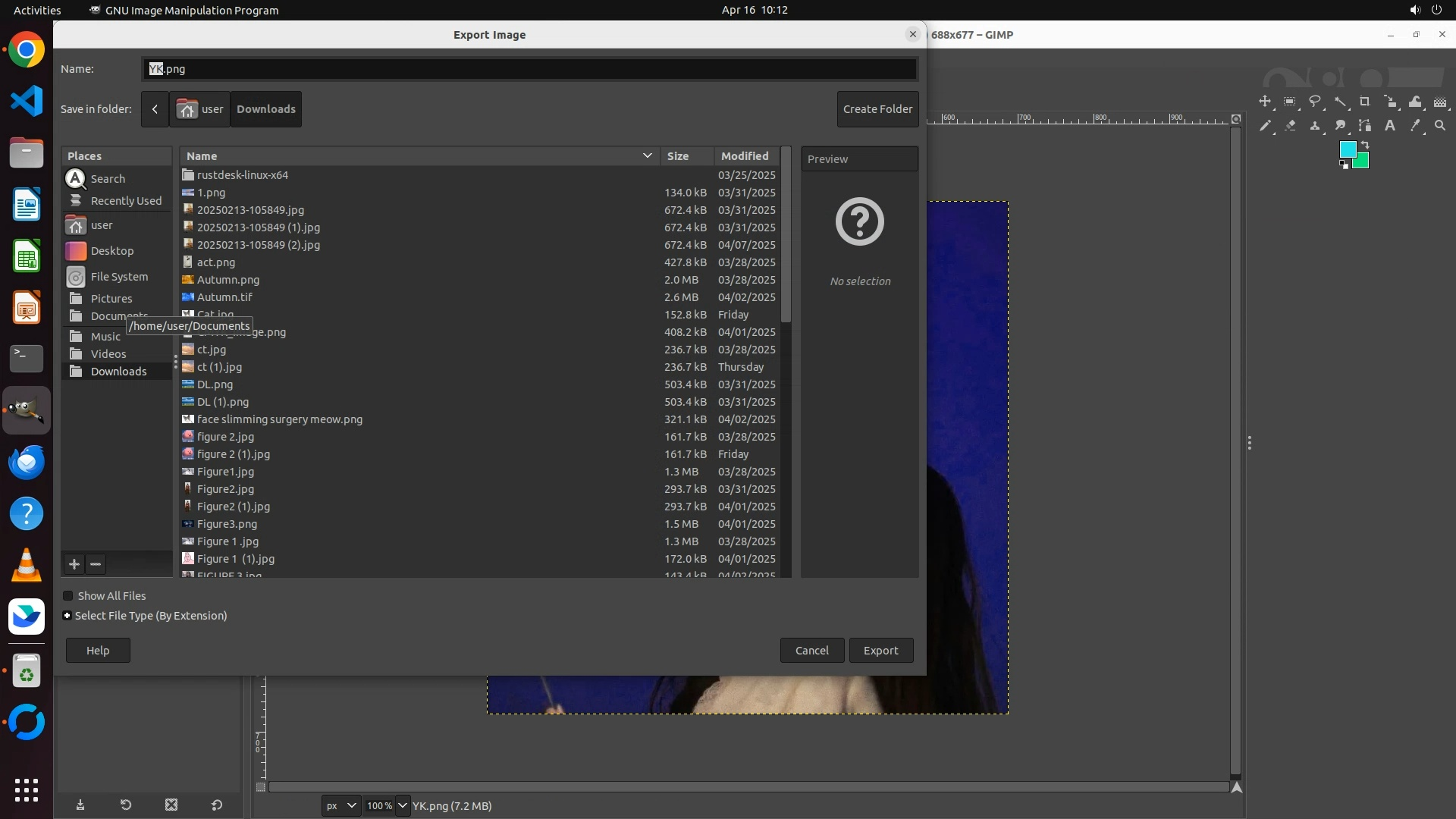This screenshot has height=819, width=1456.
Task: Swap foreground and background colors
Action: pyautogui.click(x=1365, y=144)
